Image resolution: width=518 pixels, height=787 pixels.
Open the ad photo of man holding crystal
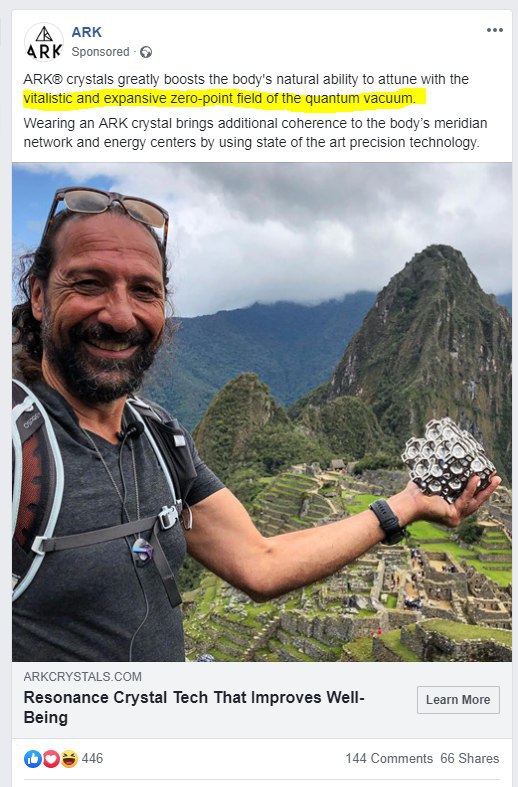(x=262, y=412)
